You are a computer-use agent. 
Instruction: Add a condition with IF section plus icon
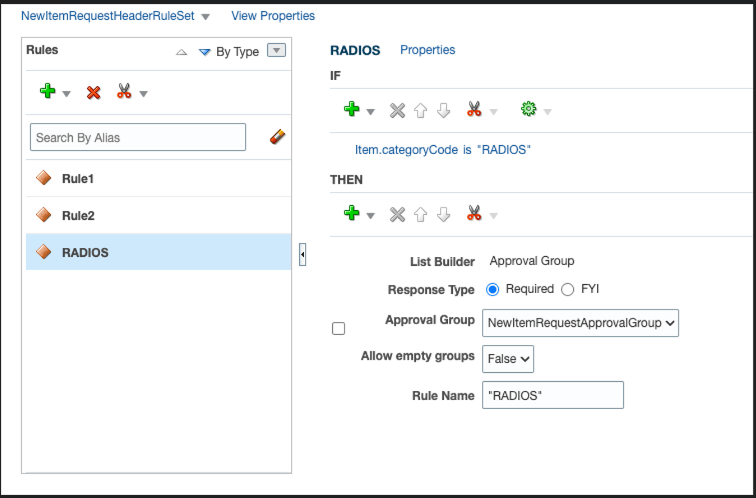351,109
